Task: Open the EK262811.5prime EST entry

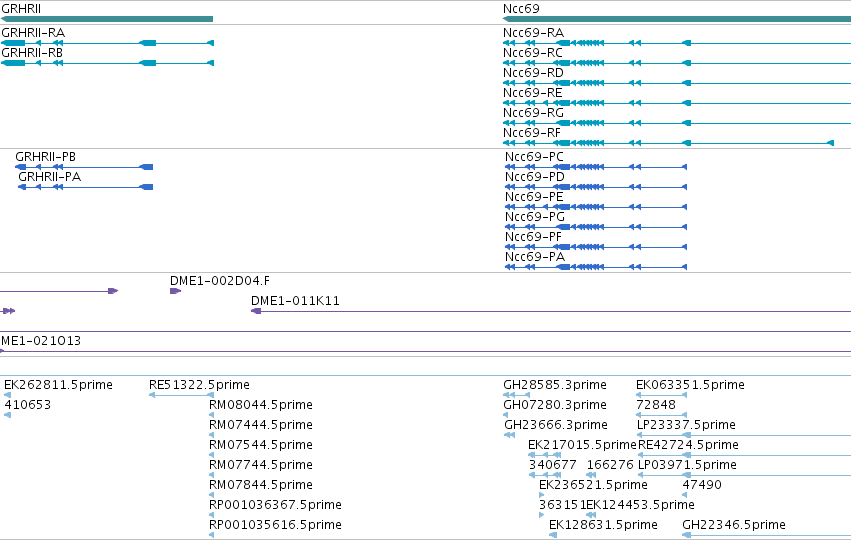Action: (58, 385)
